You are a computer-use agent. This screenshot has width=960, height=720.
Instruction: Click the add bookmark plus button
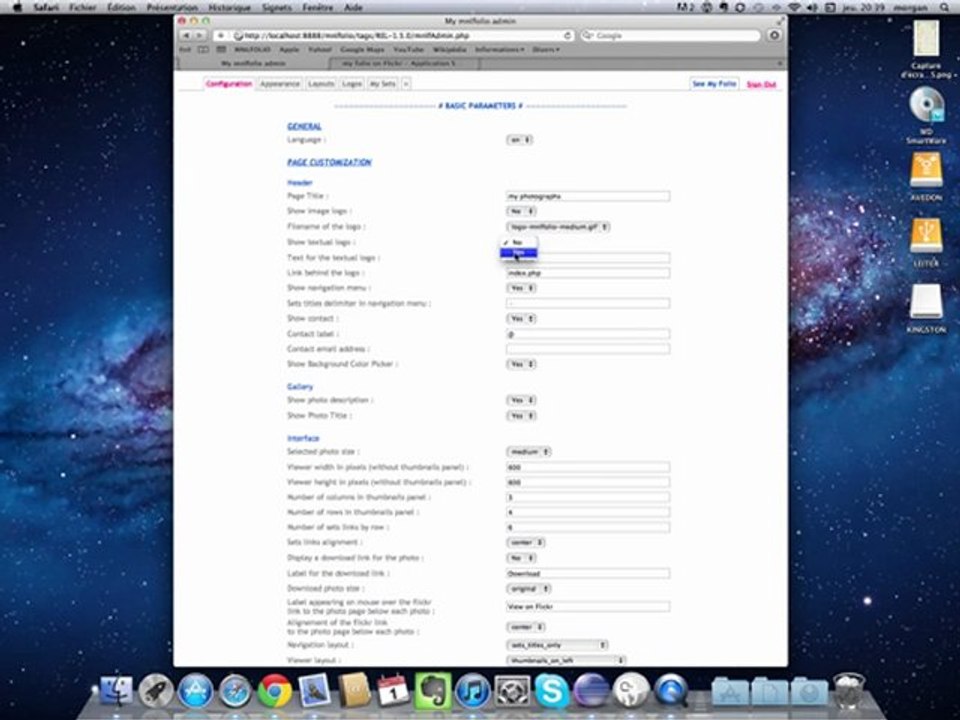[221, 36]
